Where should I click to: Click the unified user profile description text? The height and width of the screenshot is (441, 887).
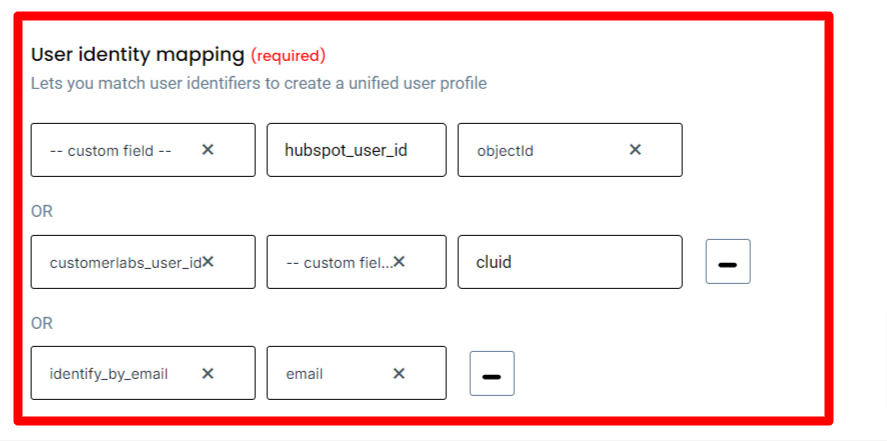[258, 84]
